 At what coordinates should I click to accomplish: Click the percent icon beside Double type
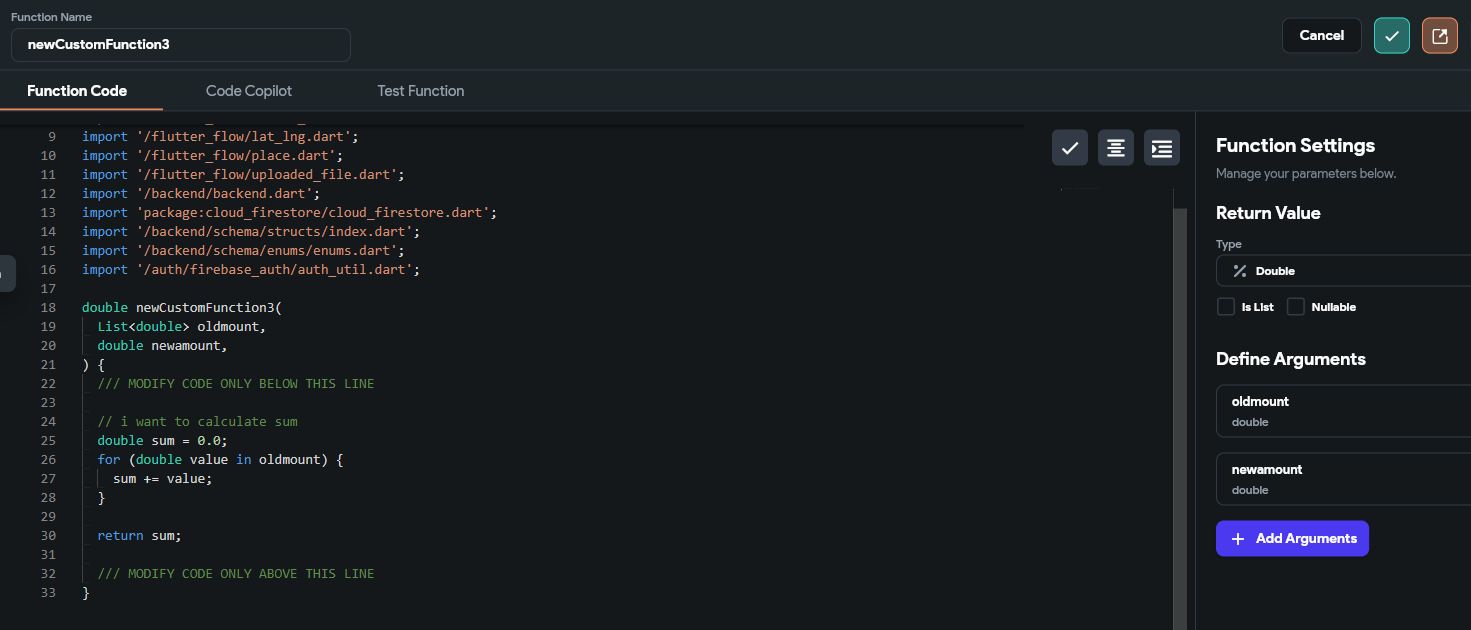1240,271
